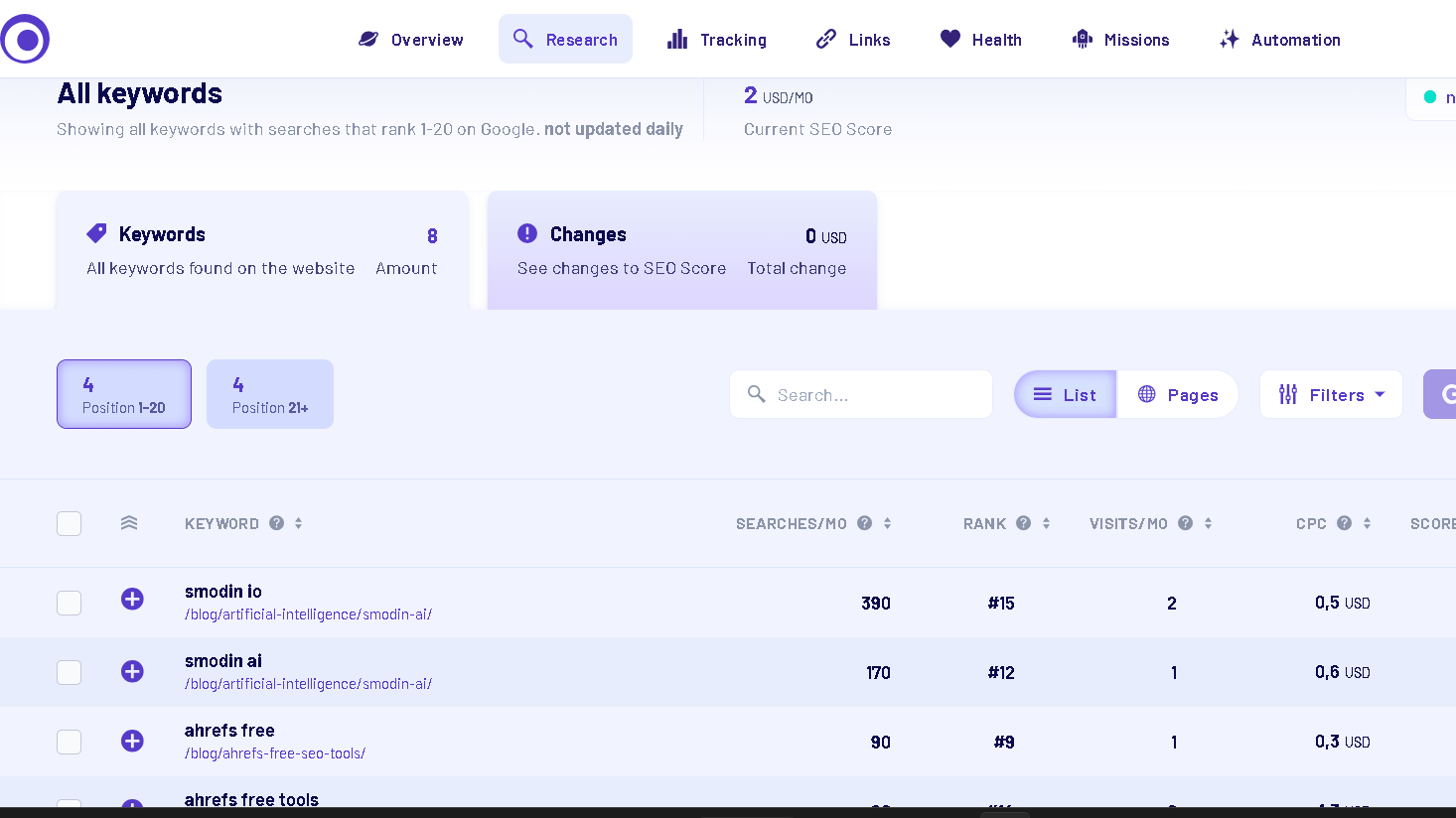Screen dimensions: 1456x818
Task: Go to the Tracking section
Action: [x=717, y=40]
